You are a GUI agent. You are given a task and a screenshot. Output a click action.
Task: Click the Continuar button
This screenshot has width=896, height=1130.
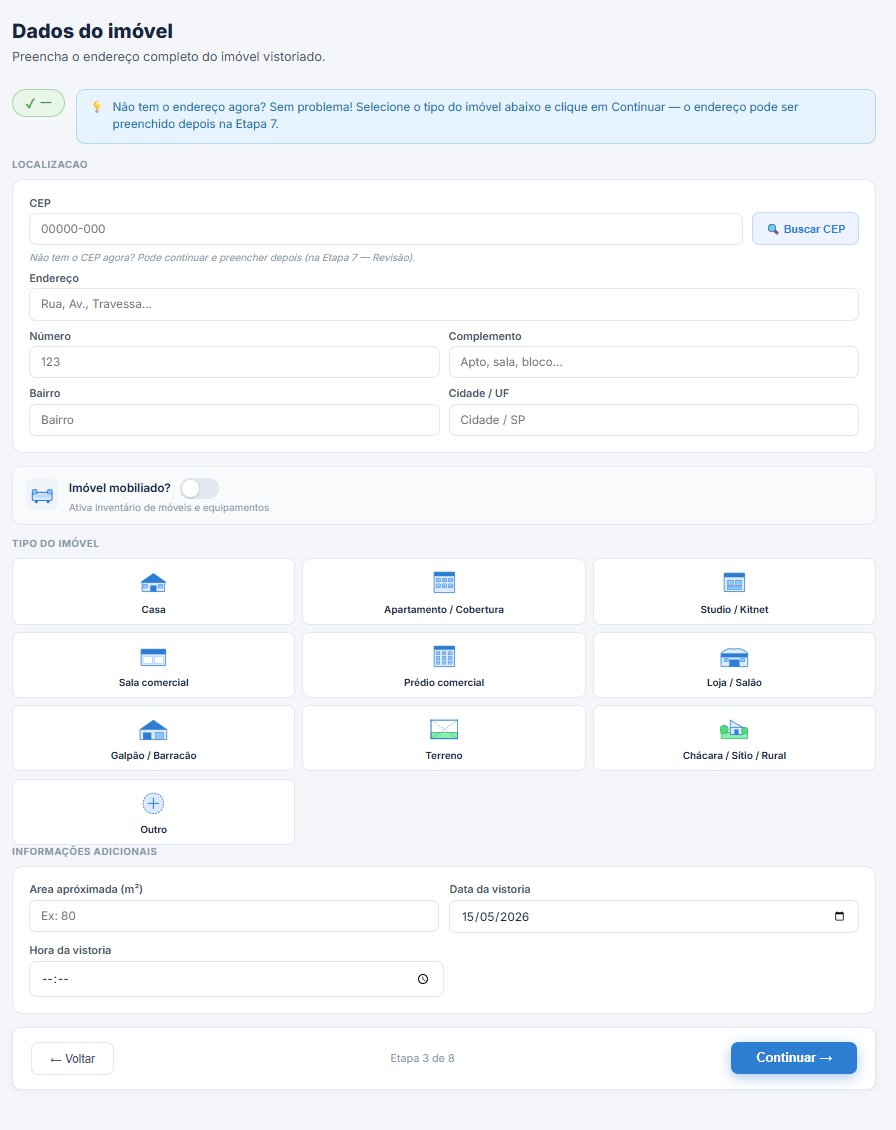coord(794,1057)
